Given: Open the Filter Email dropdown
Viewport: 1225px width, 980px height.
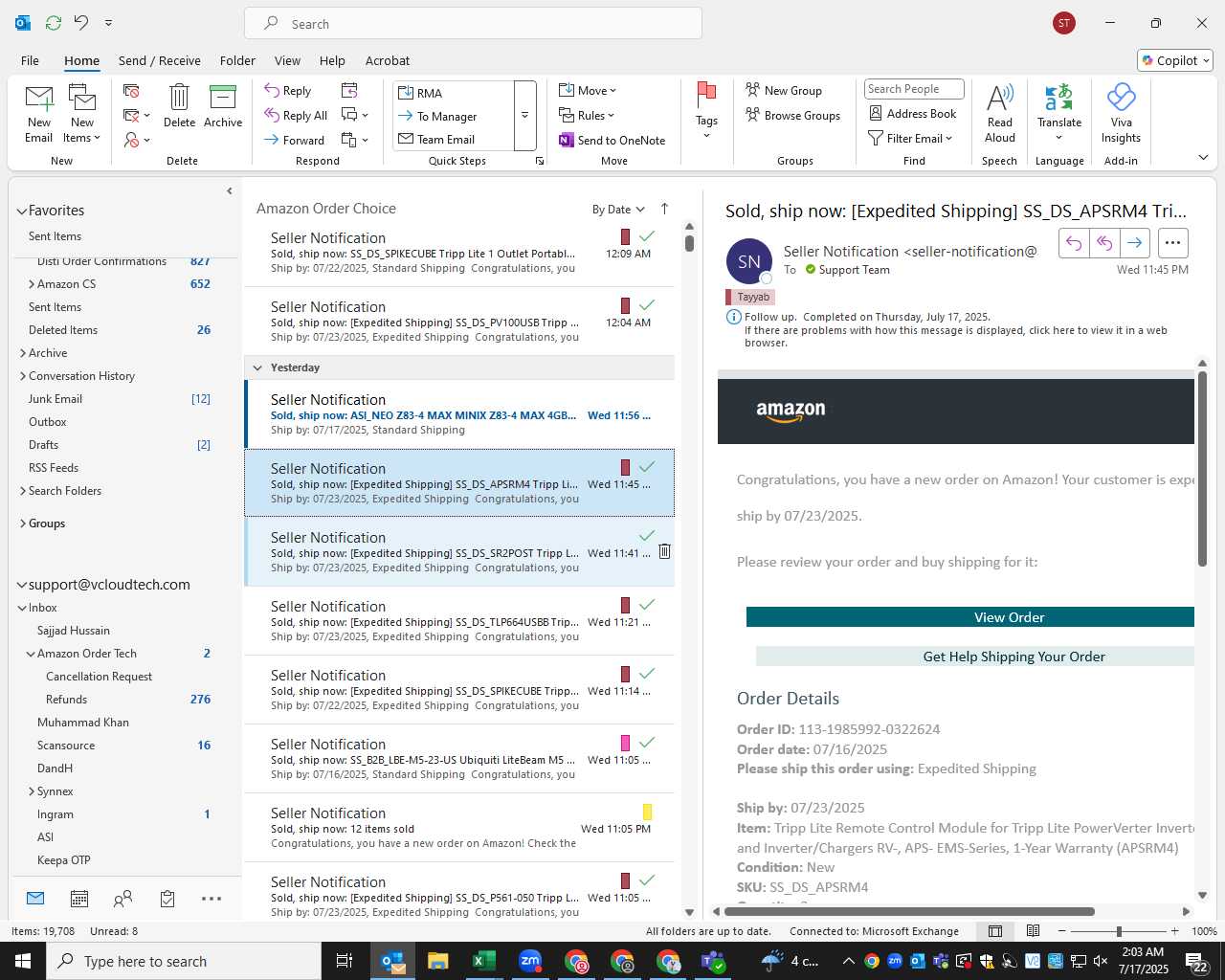Looking at the screenshot, I should pos(910,138).
